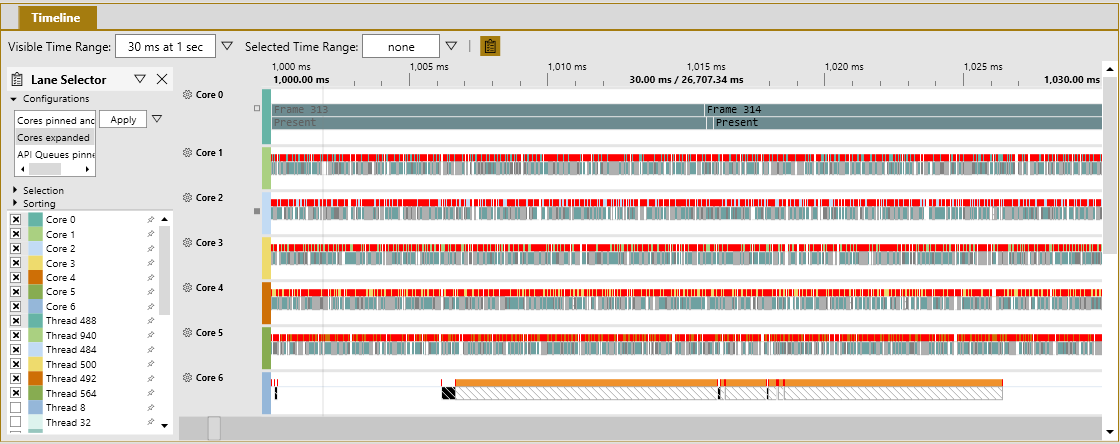
Task: Open Core 2 lane settings gear
Action: tap(188, 198)
